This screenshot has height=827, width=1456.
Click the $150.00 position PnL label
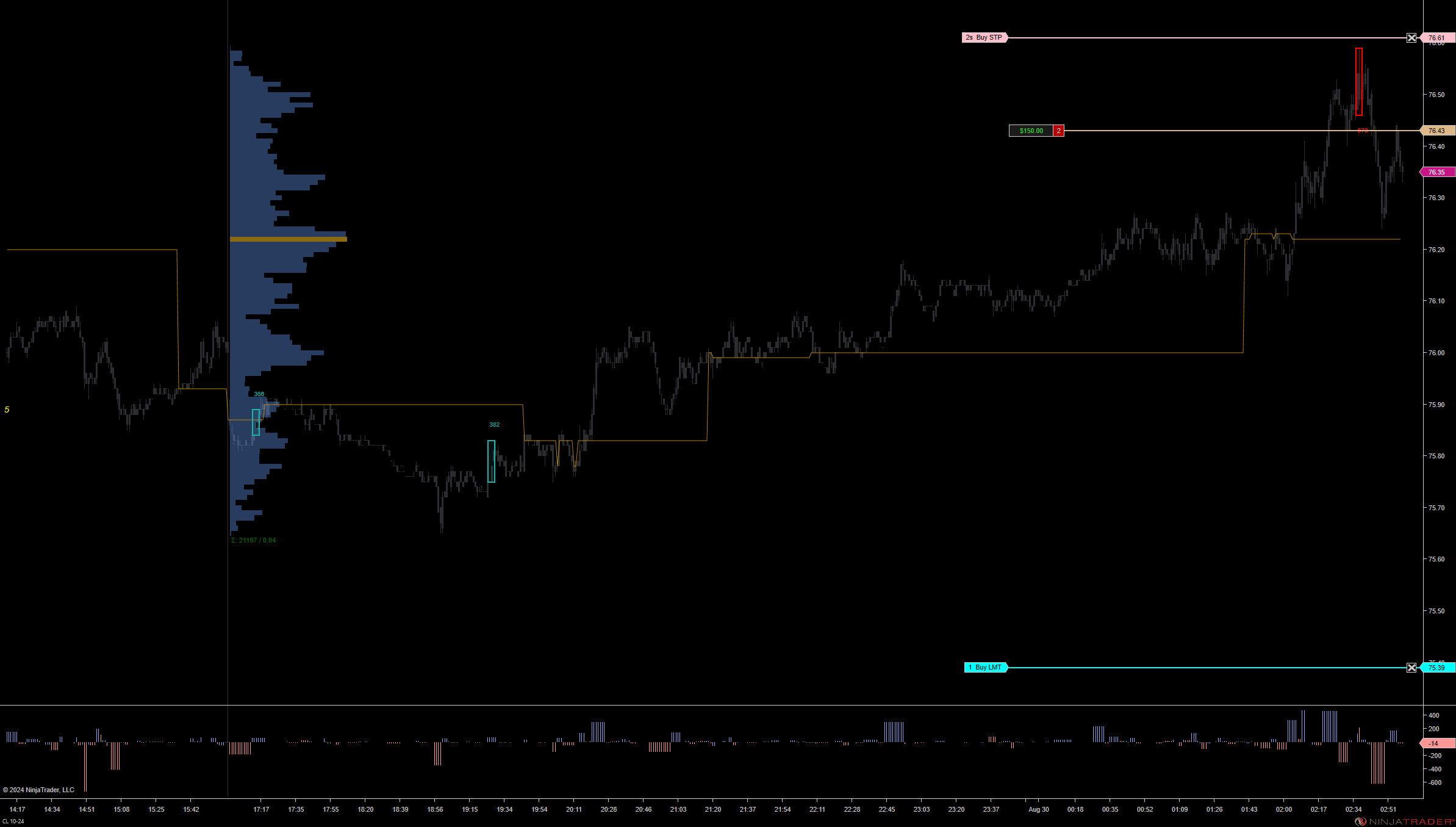click(1031, 131)
